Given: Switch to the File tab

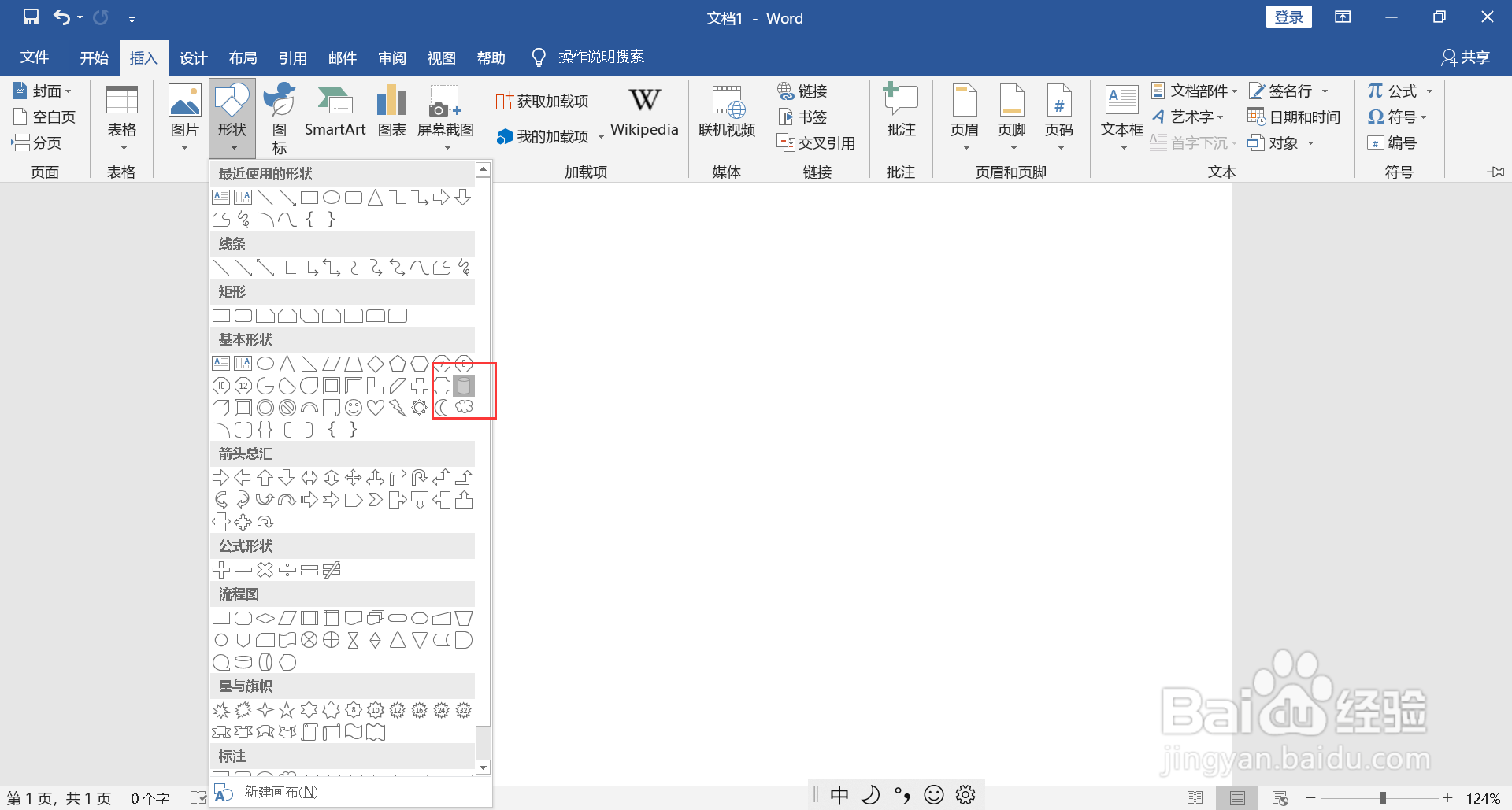Looking at the screenshot, I should [x=35, y=57].
